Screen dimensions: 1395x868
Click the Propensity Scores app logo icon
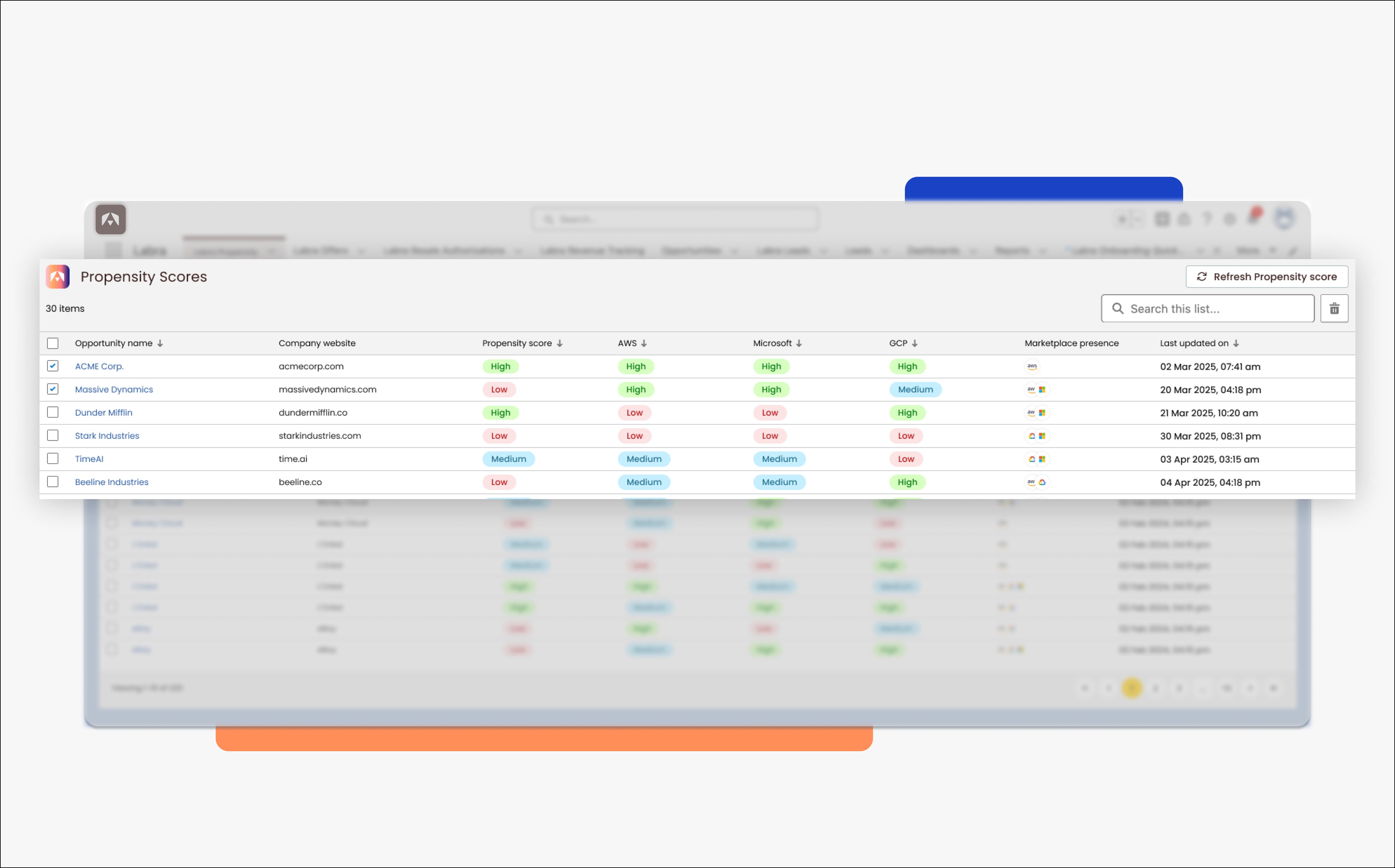pos(57,277)
